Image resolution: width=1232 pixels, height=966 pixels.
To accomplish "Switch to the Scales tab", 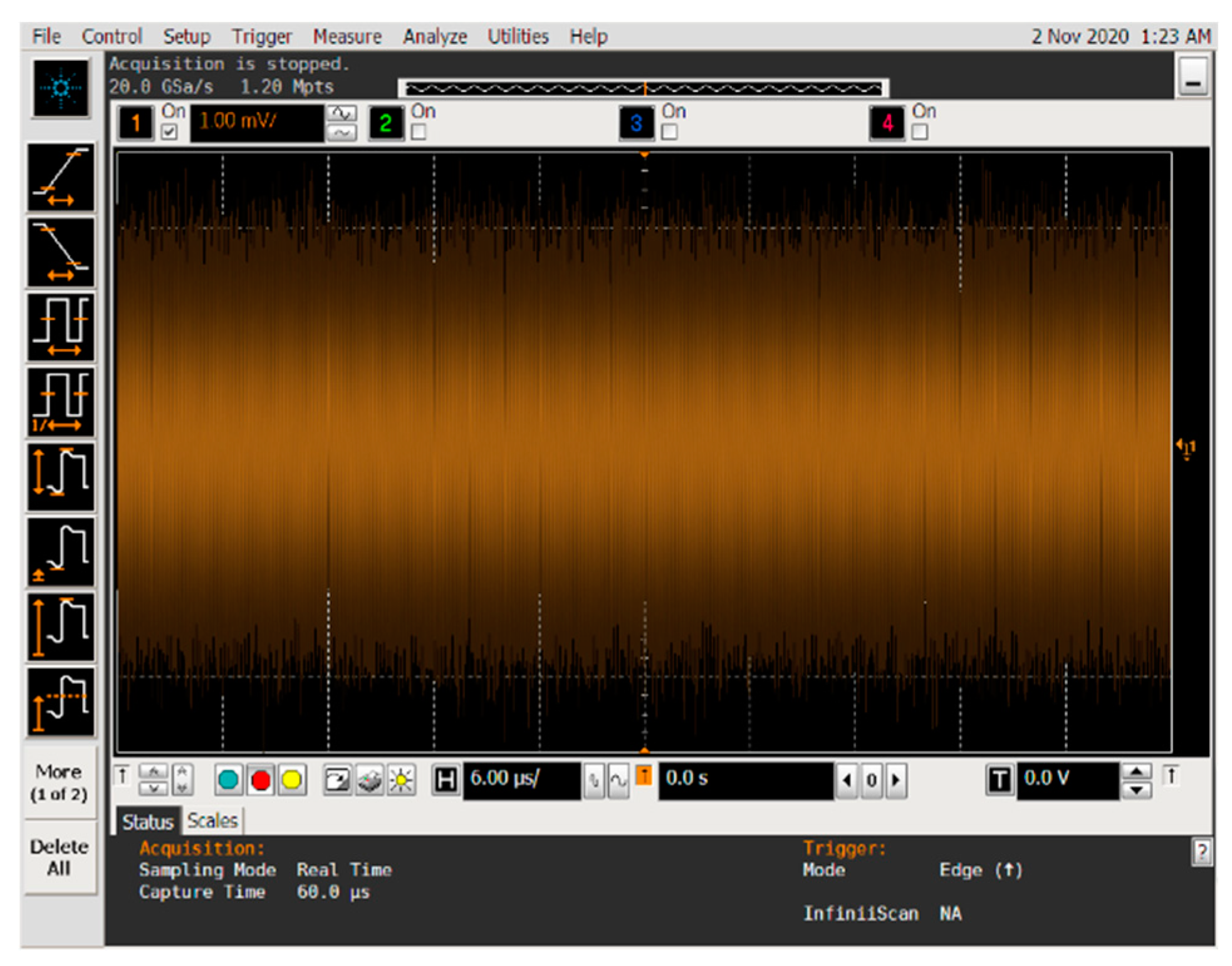I will tap(212, 821).
